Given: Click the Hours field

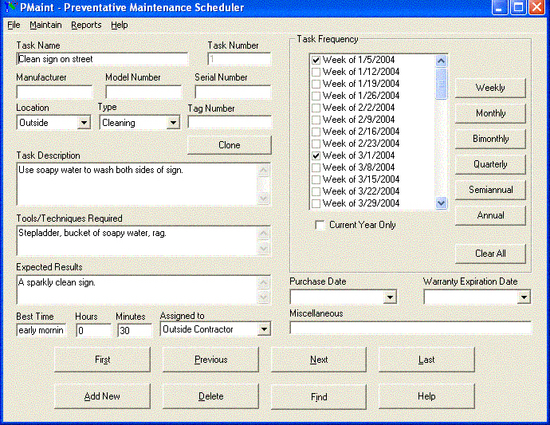Looking at the screenshot, I should click(93, 330).
